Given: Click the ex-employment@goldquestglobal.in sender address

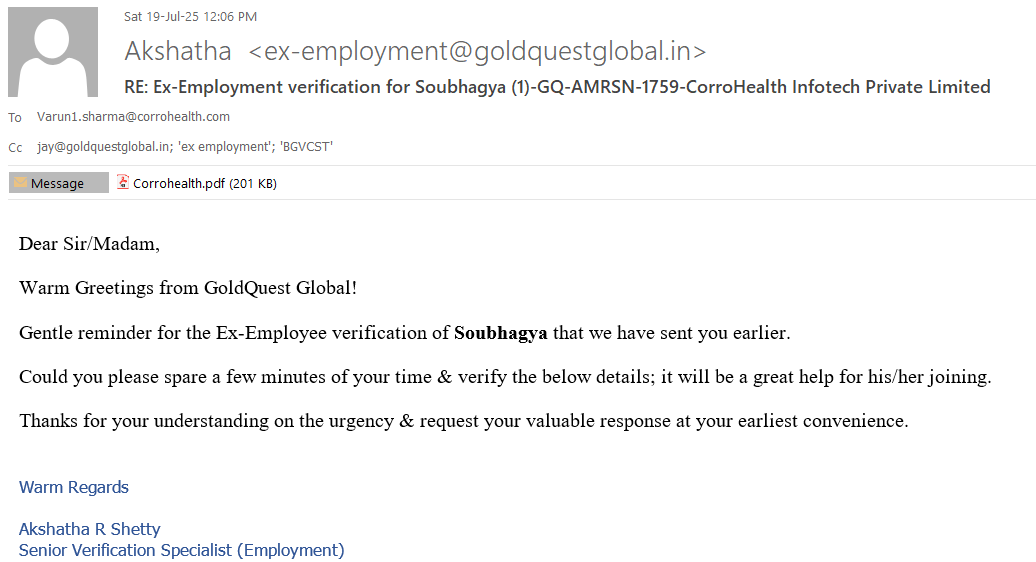Looking at the screenshot, I should coord(477,51).
